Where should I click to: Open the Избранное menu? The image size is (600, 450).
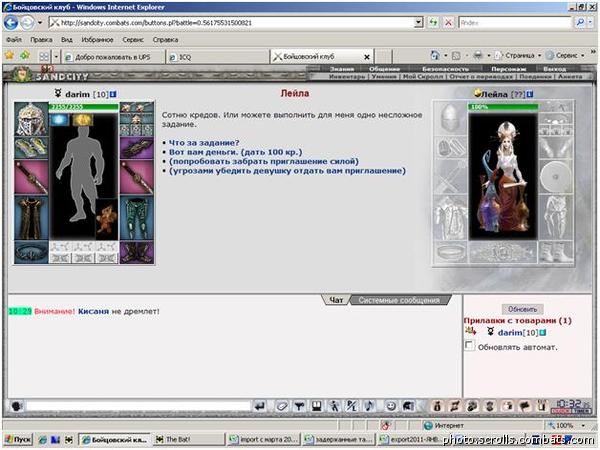coord(97,40)
